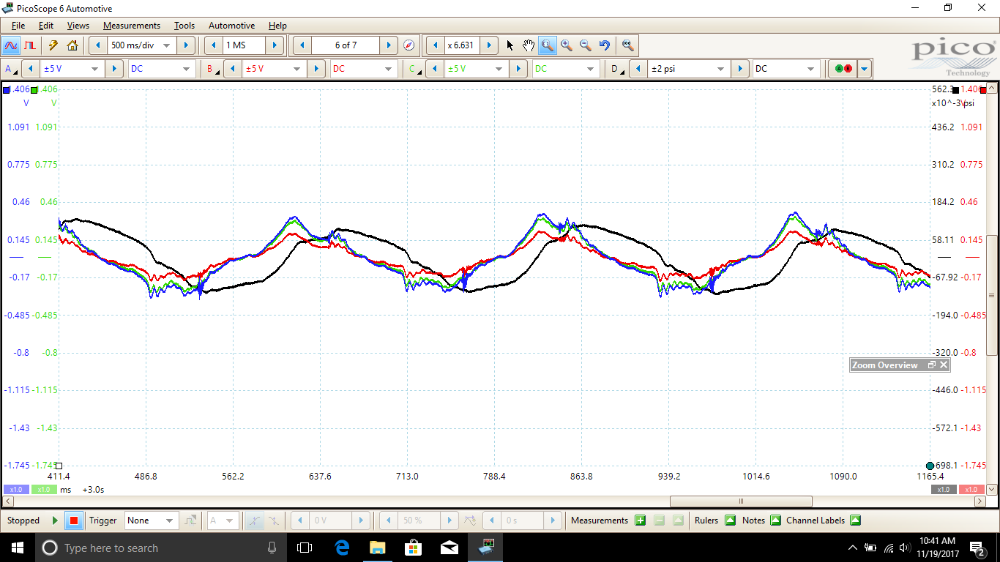Open the Measurements menu
The image size is (1000, 562).
click(131, 25)
